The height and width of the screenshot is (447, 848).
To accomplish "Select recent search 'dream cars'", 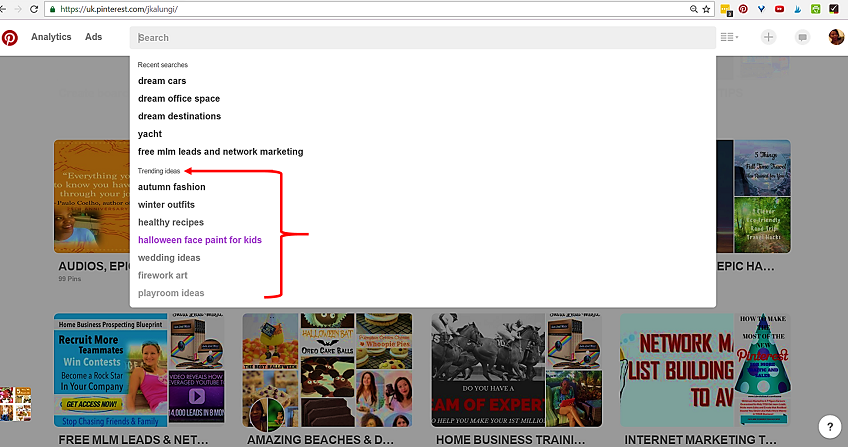I will click(x=162, y=81).
